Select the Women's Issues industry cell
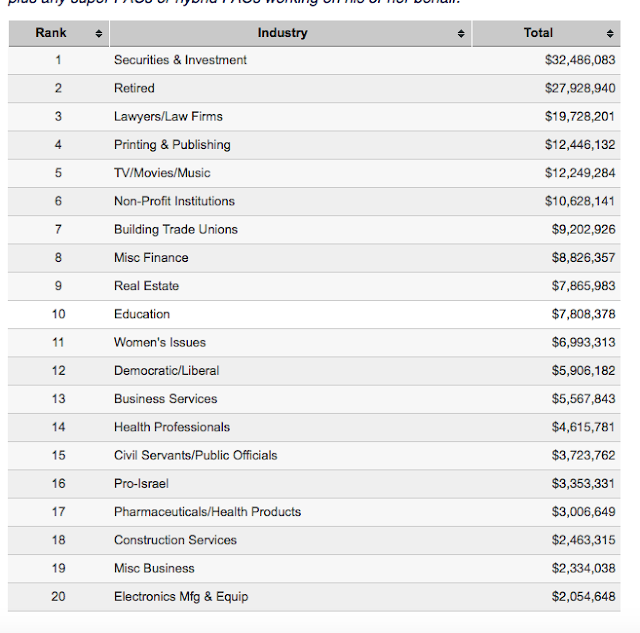The height and width of the screenshot is (633, 640). click(x=160, y=342)
